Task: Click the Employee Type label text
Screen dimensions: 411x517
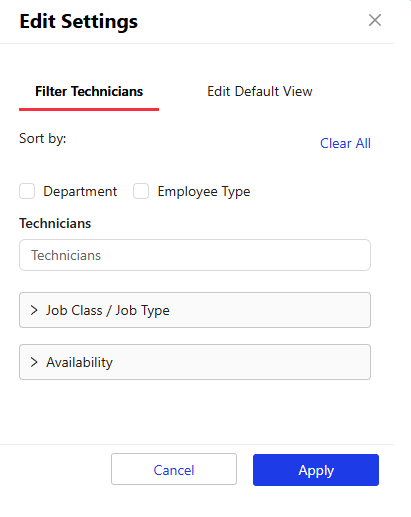Action: pos(204,191)
